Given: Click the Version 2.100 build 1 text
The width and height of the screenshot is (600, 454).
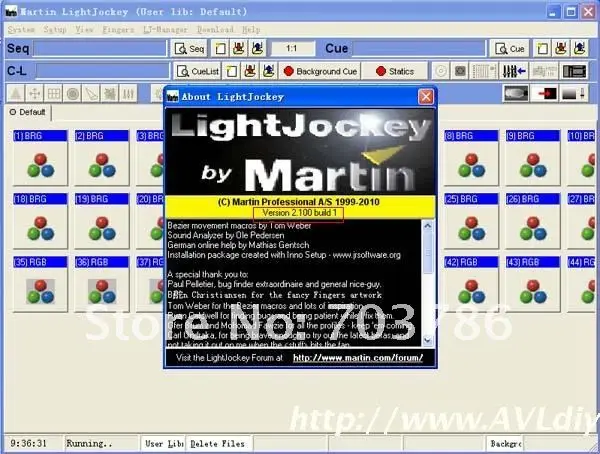Looking at the screenshot, I should click(299, 213).
